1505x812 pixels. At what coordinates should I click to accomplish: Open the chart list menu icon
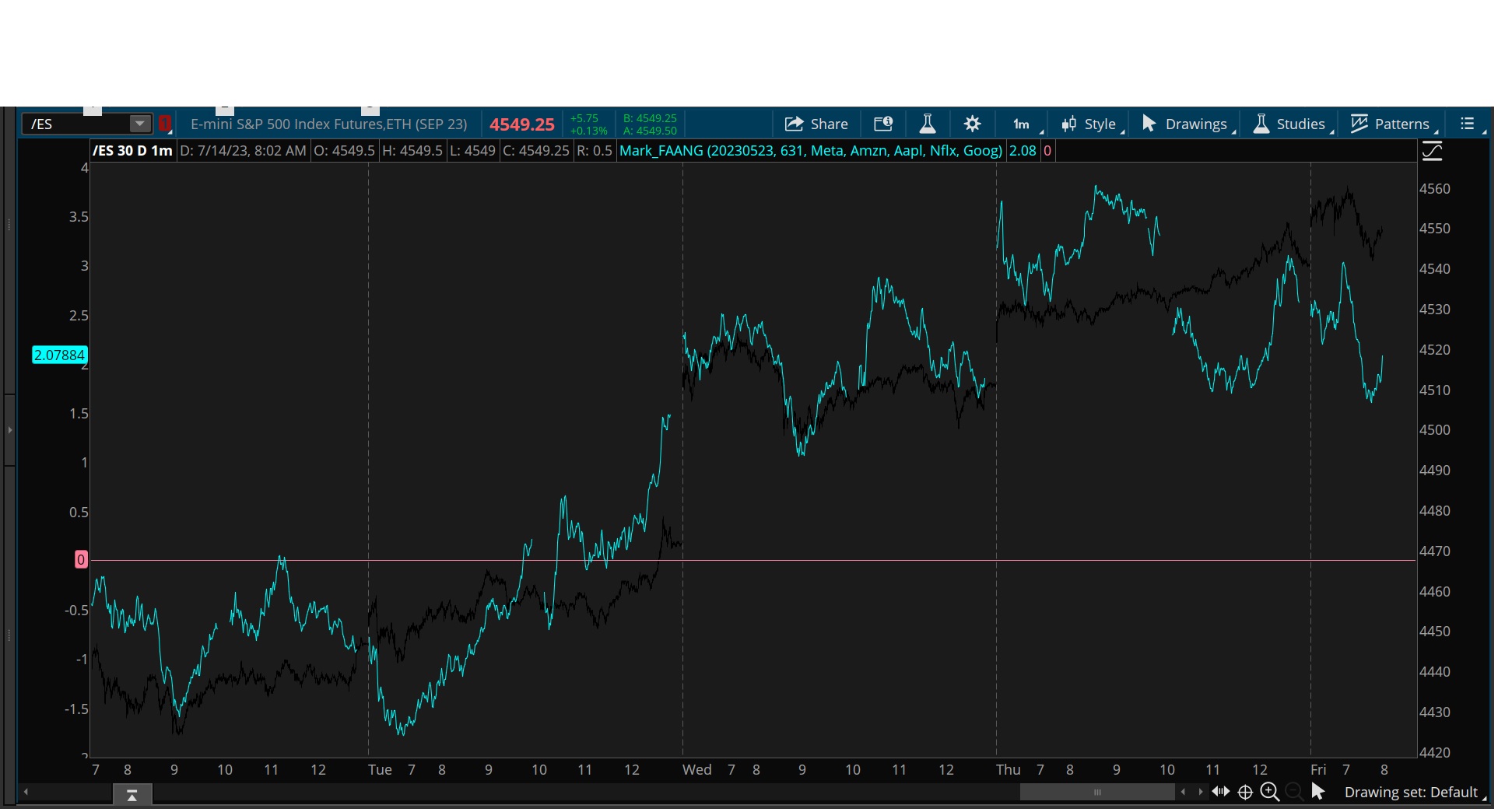pos(1468,124)
